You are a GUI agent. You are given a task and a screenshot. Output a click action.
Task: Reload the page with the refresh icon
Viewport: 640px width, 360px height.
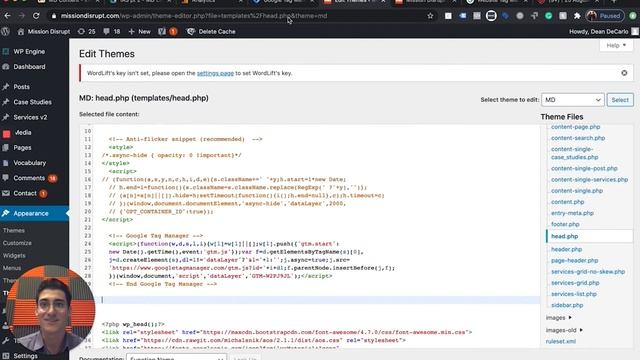point(36,16)
